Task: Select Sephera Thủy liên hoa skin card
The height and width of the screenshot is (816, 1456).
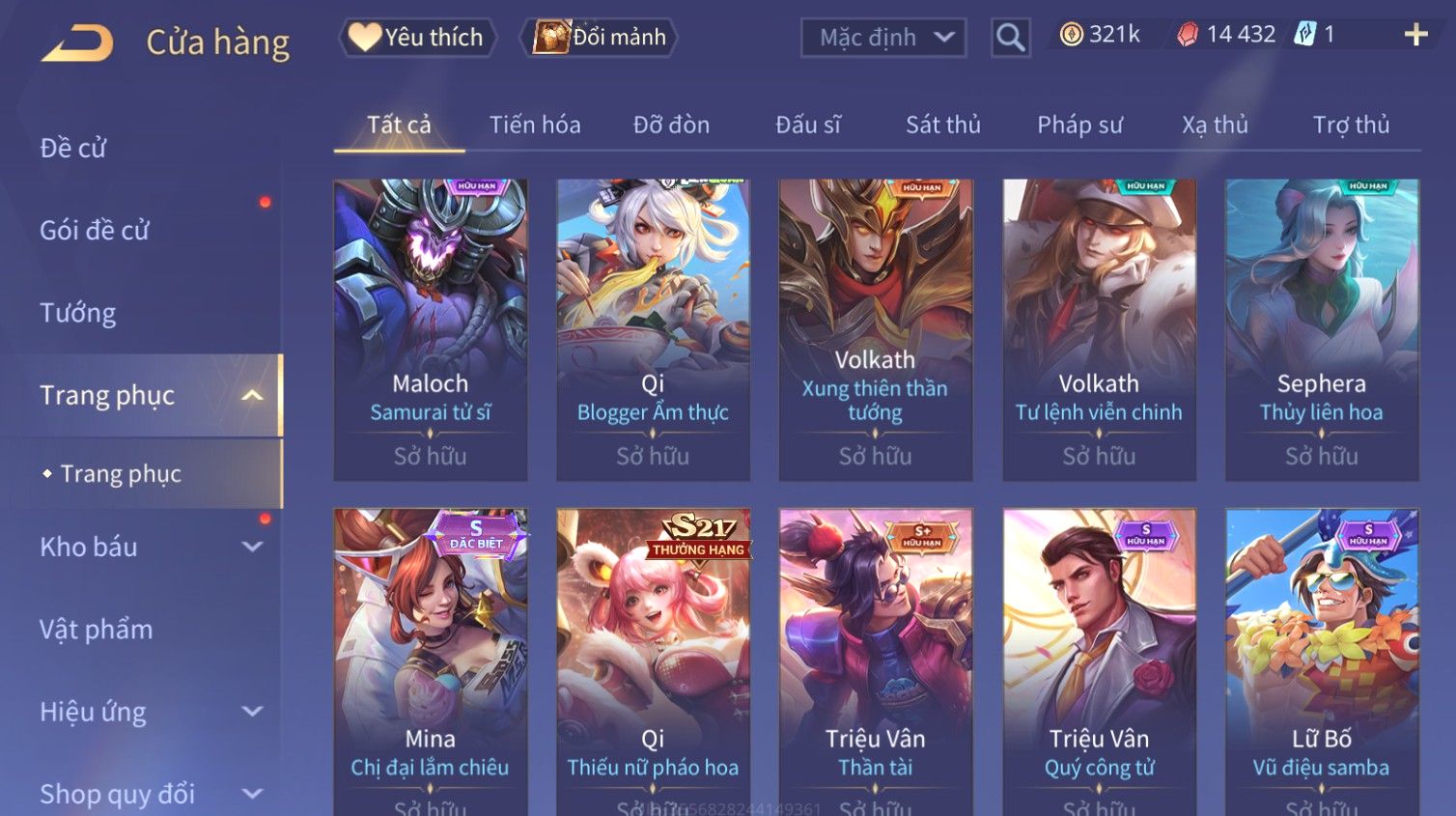Action: (x=1322, y=329)
